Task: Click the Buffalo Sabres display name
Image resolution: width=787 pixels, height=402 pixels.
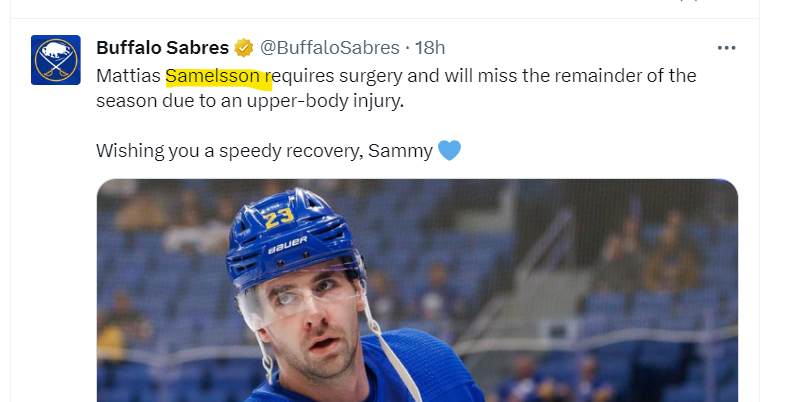Action: pos(163,48)
